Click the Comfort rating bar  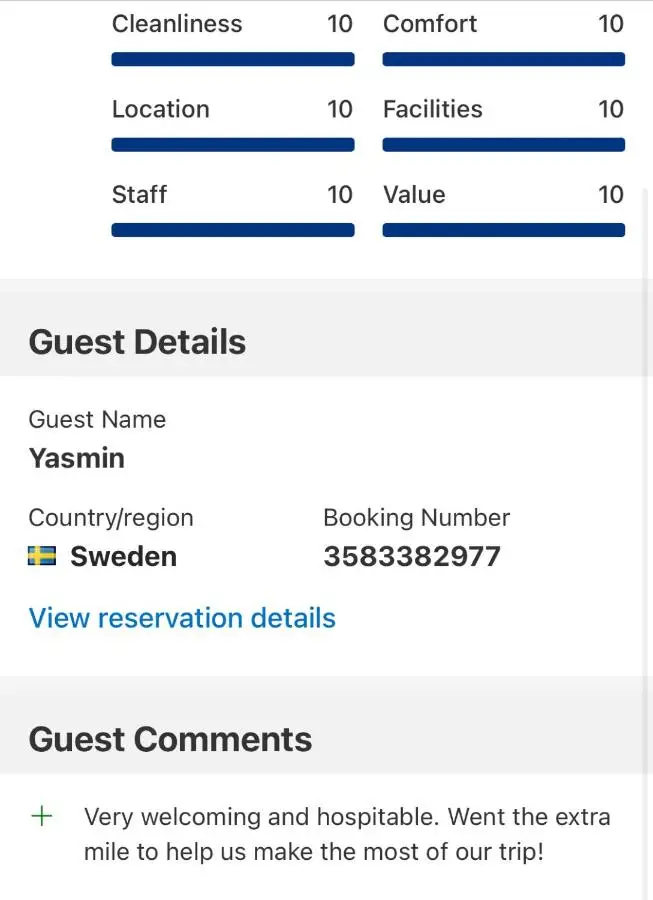pos(503,60)
